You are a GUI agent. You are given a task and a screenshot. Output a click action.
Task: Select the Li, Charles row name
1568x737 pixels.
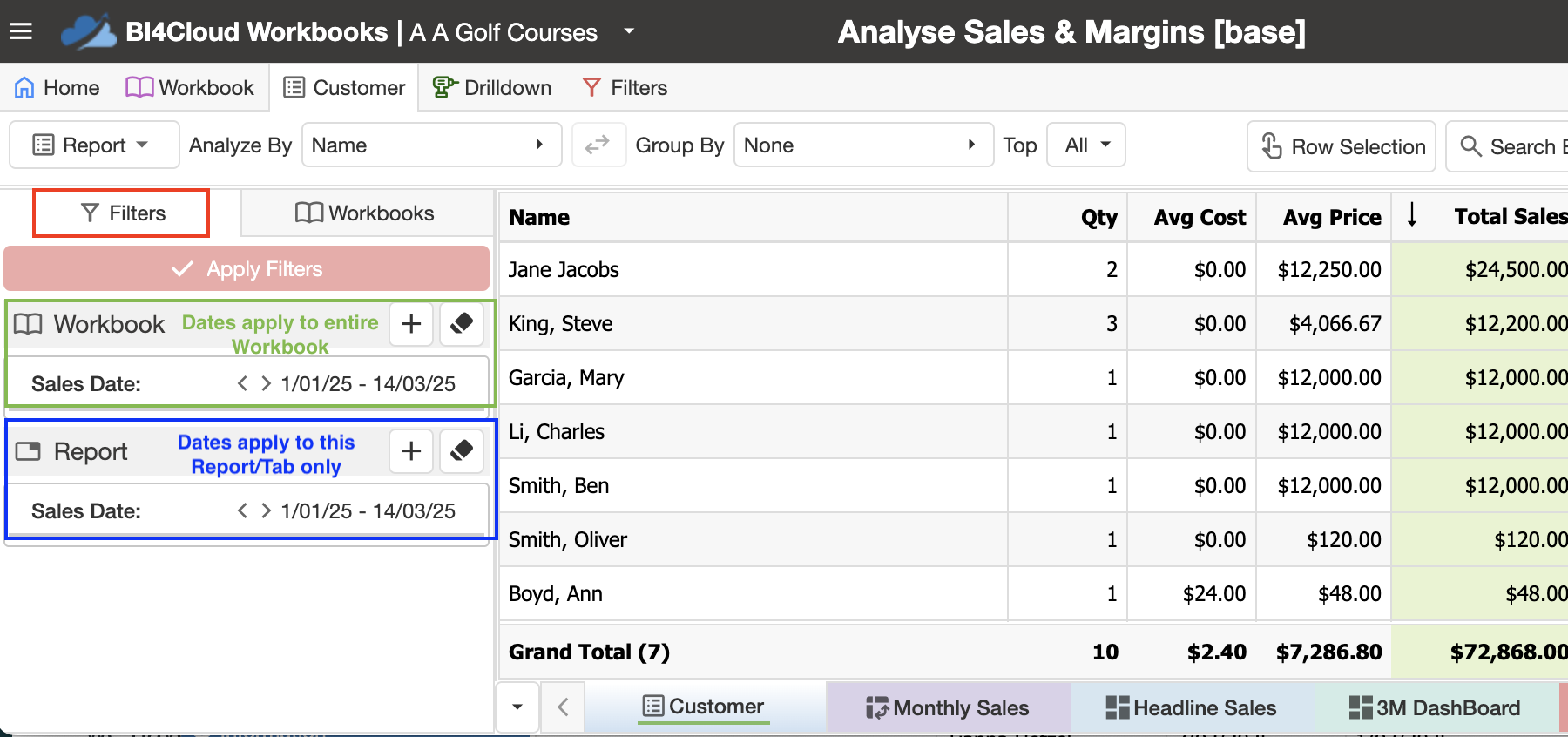[556, 432]
